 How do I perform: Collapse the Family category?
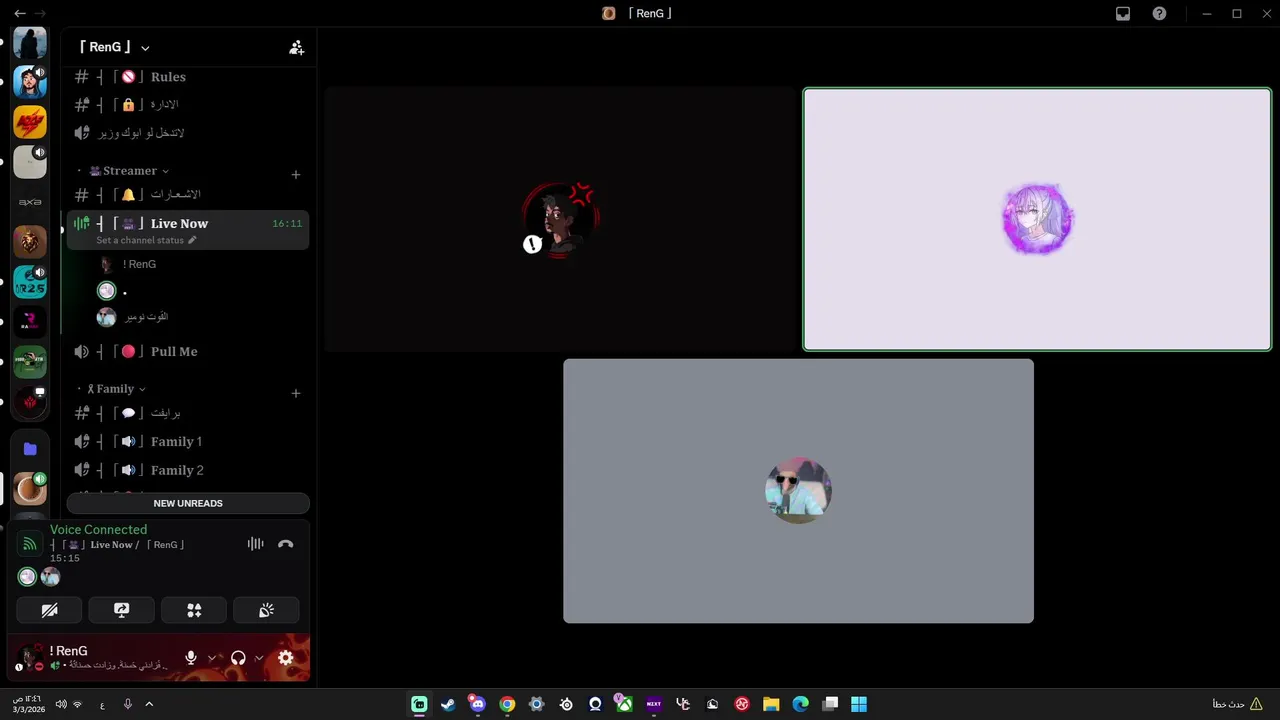pos(116,389)
